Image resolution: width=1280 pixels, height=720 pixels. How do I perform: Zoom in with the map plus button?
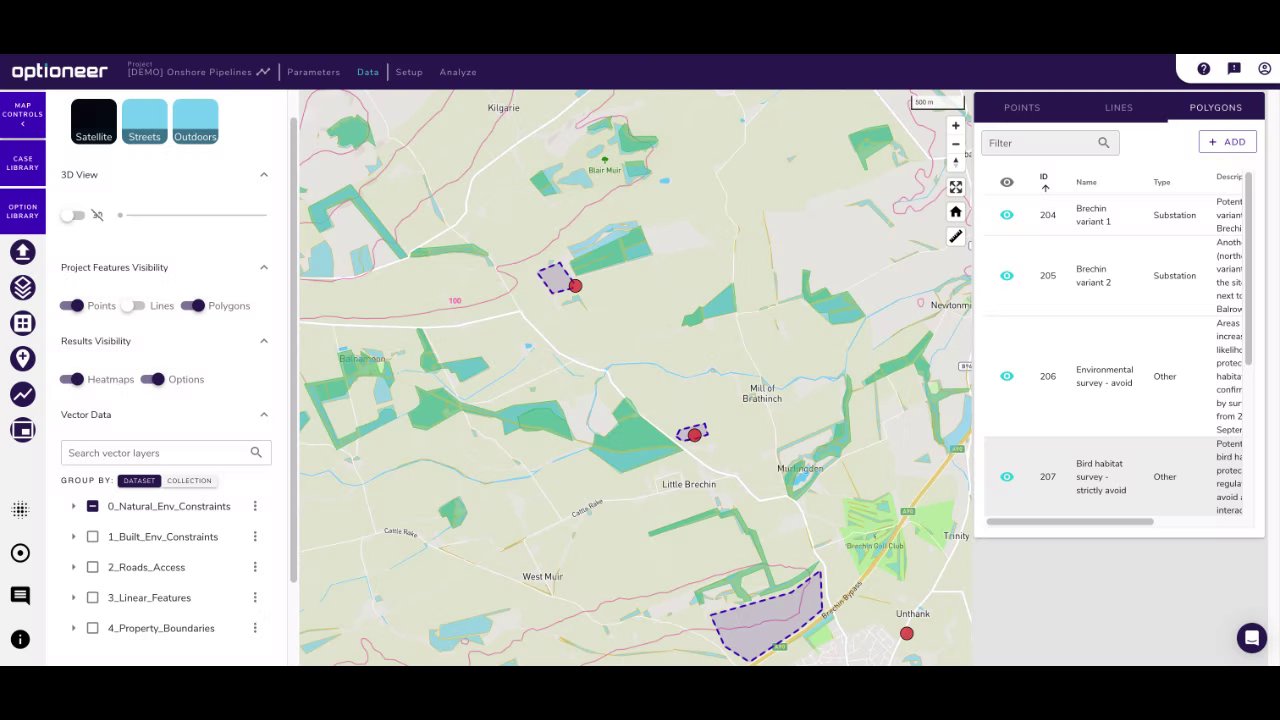[x=956, y=126]
